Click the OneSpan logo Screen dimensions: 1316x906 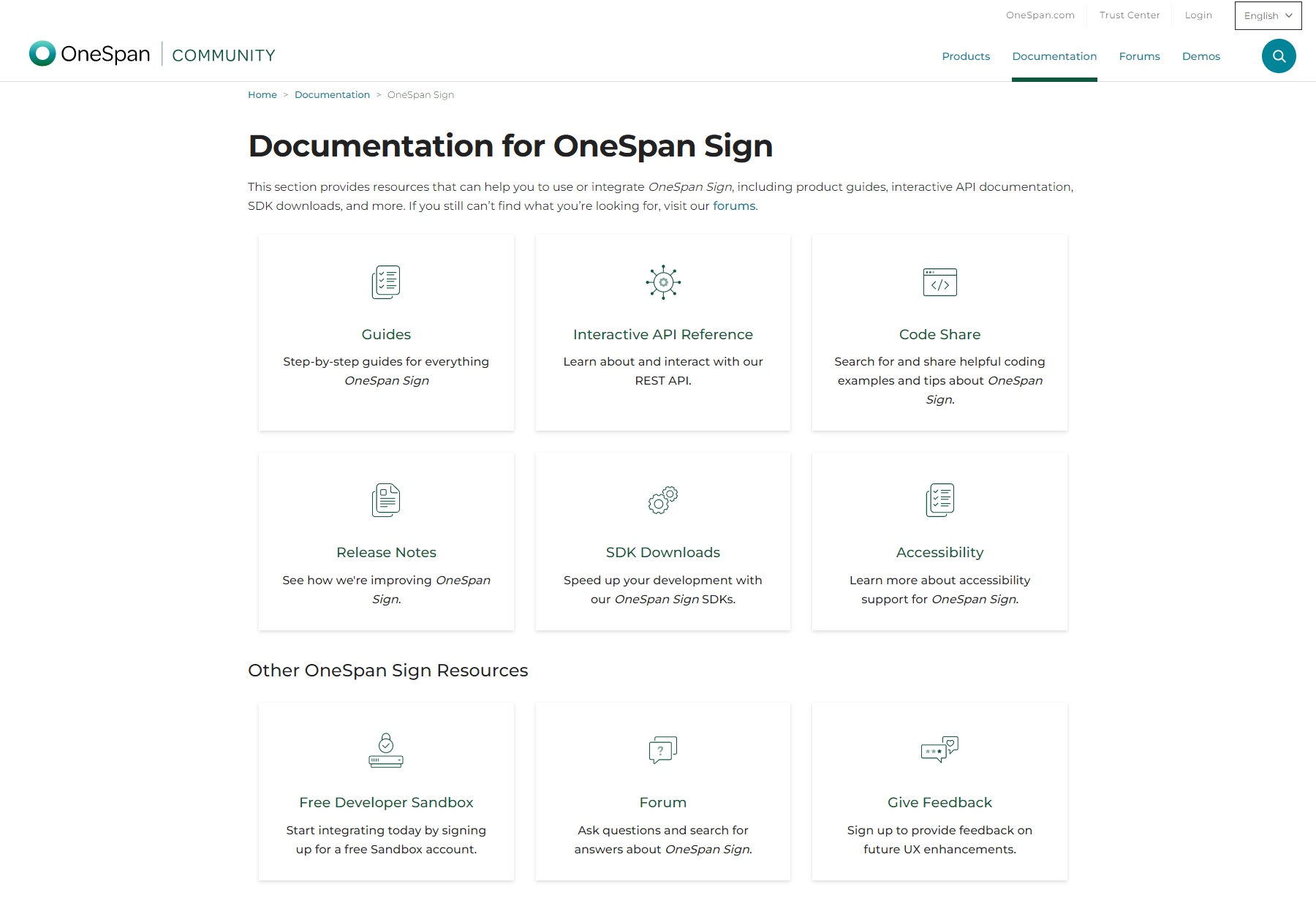pyautogui.click(x=89, y=54)
